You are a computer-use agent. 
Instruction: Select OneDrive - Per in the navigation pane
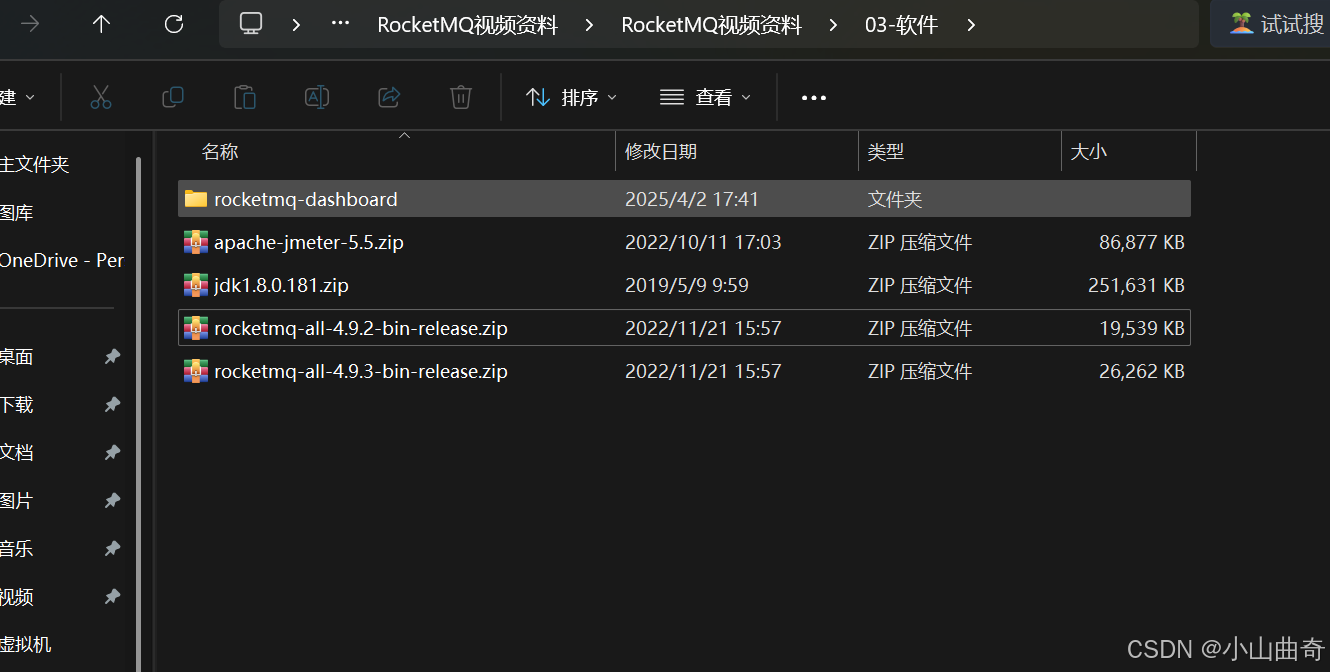62,260
